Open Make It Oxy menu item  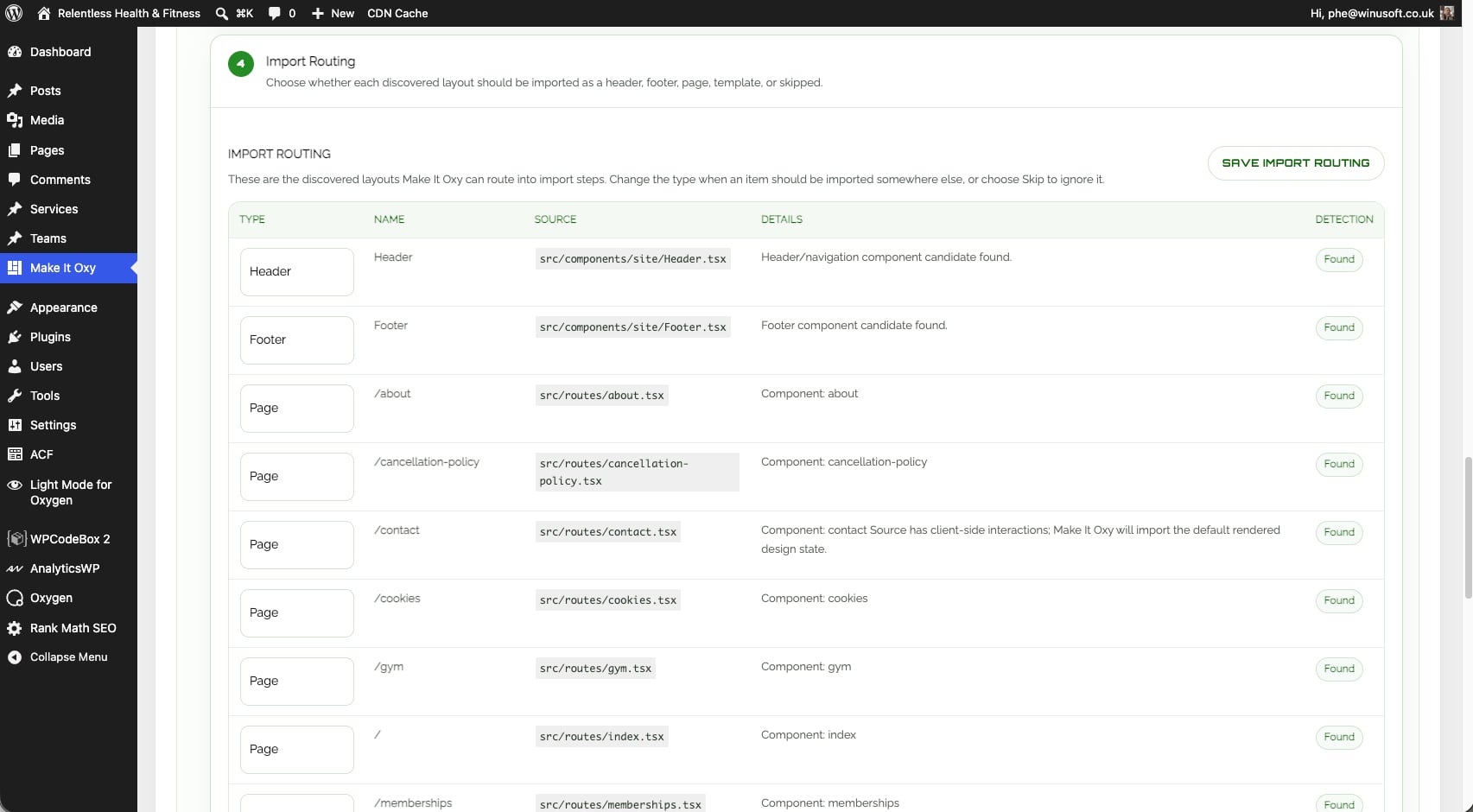click(68, 268)
